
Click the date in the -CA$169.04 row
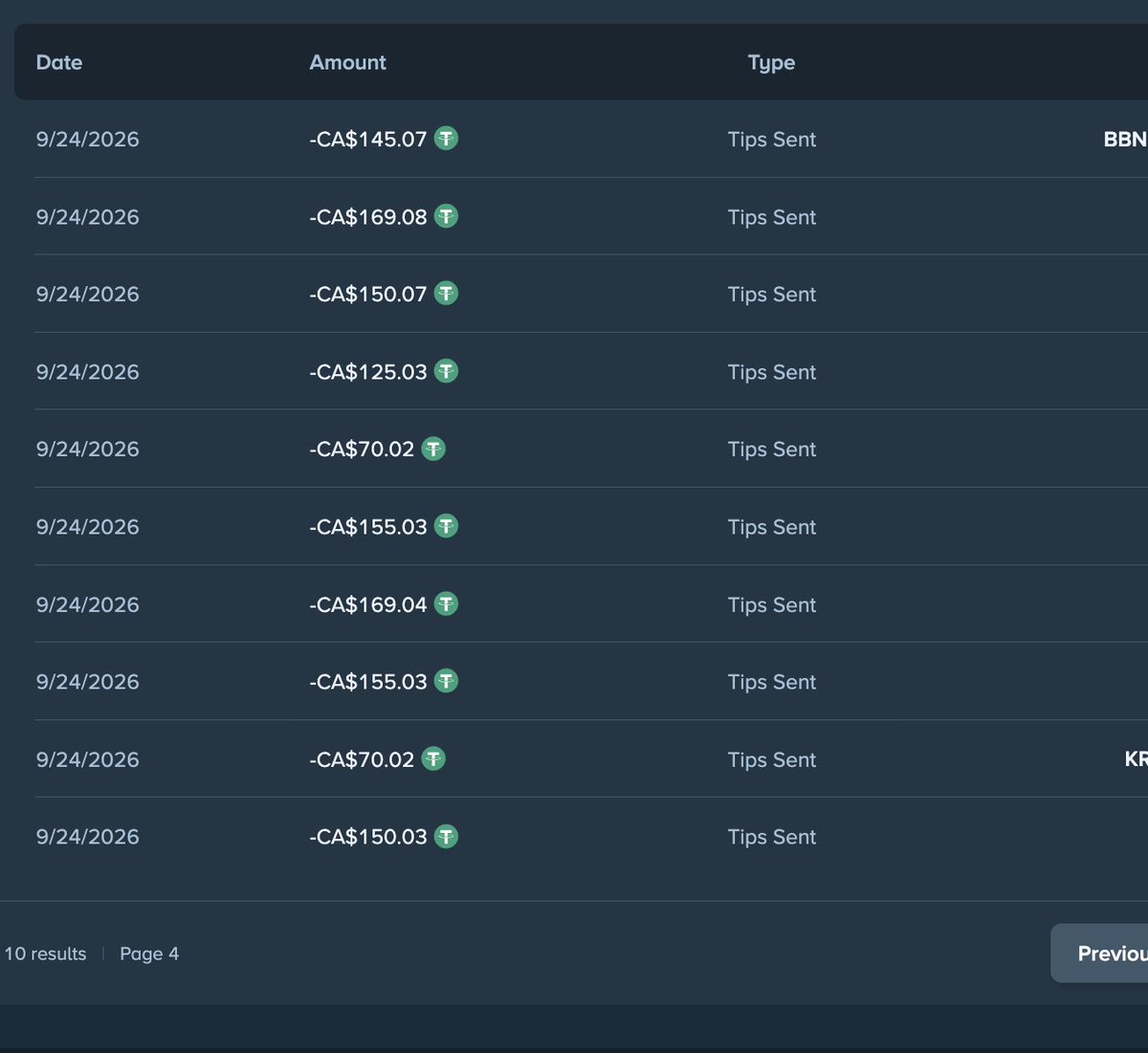pos(87,604)
